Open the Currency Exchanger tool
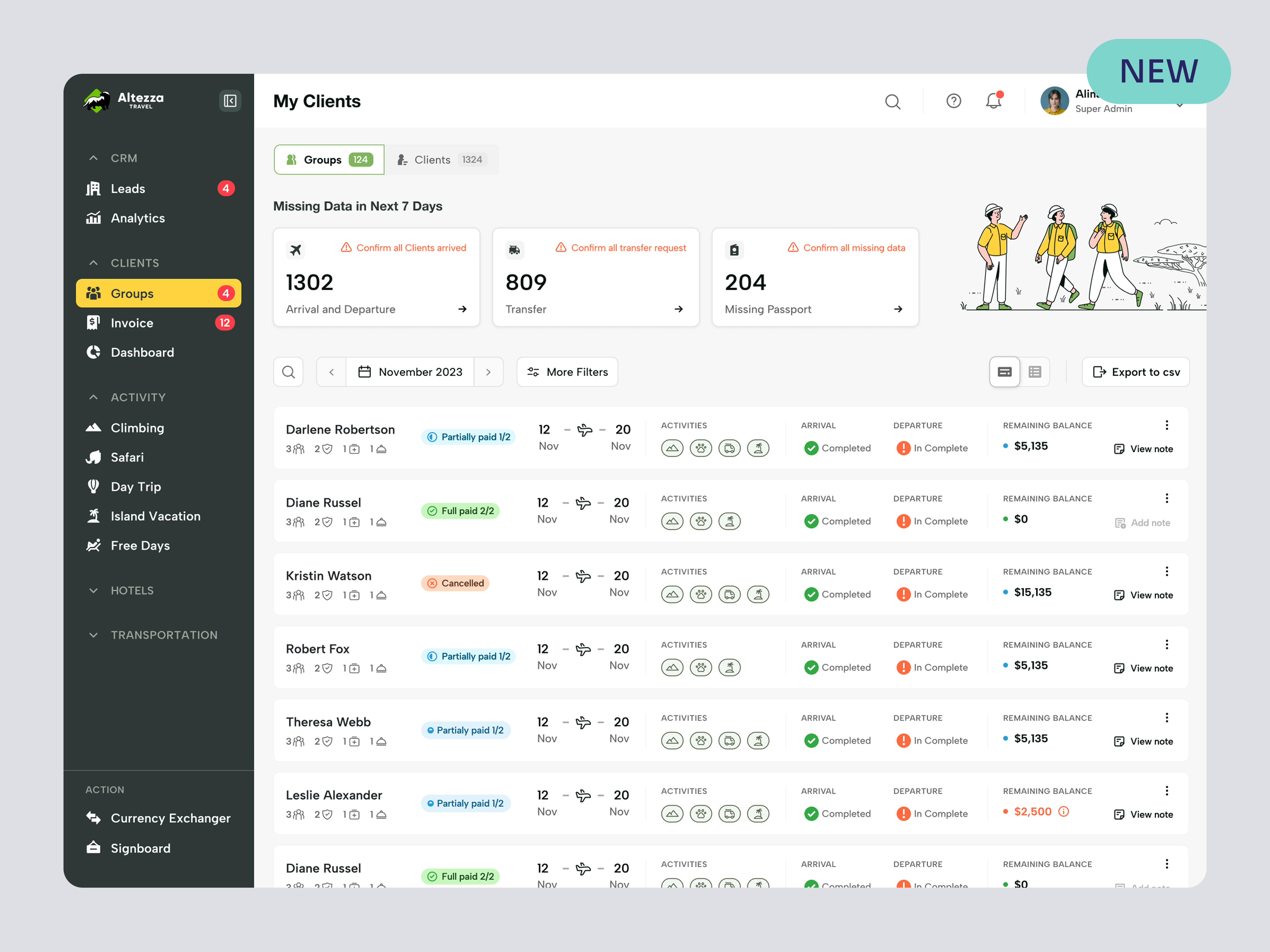This screenshot has width=1270, height=952. (x=170, y=818)
